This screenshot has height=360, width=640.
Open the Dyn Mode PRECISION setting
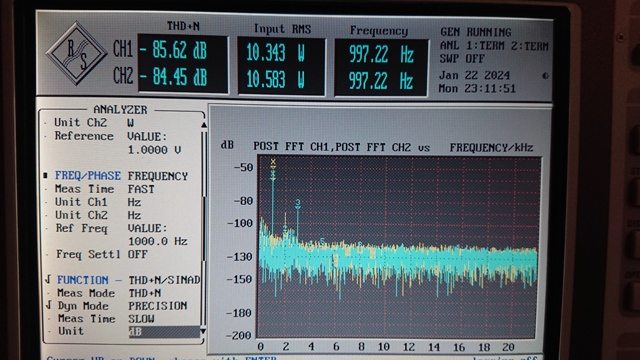pos(158,306)
